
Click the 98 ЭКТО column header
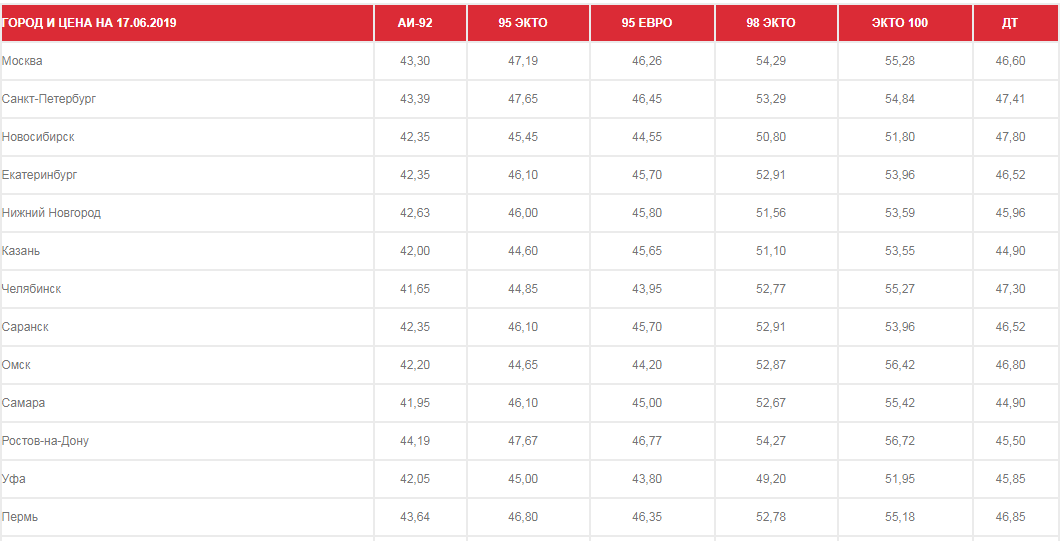(770, 23)
